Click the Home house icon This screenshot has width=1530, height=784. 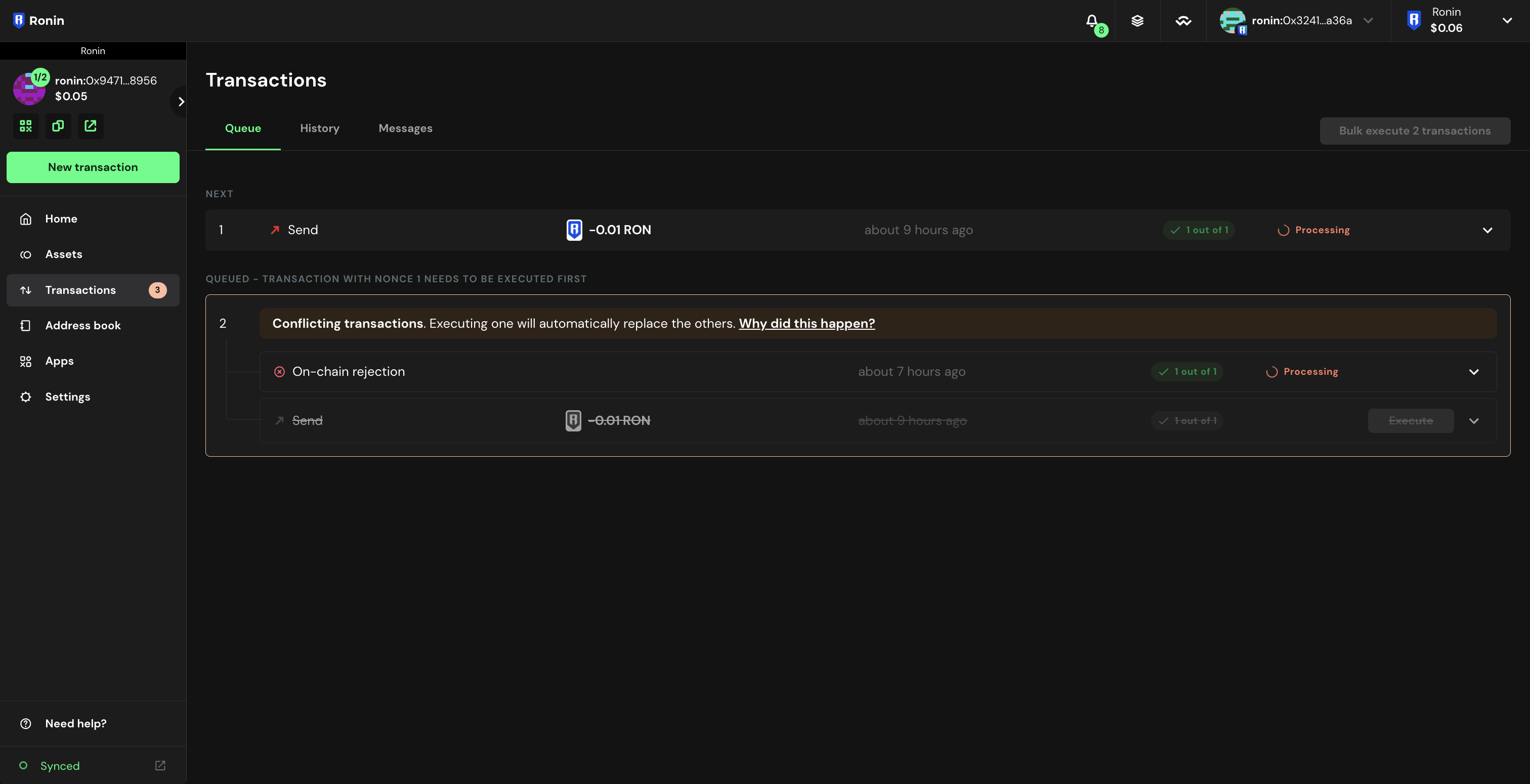tap(25, 219)
